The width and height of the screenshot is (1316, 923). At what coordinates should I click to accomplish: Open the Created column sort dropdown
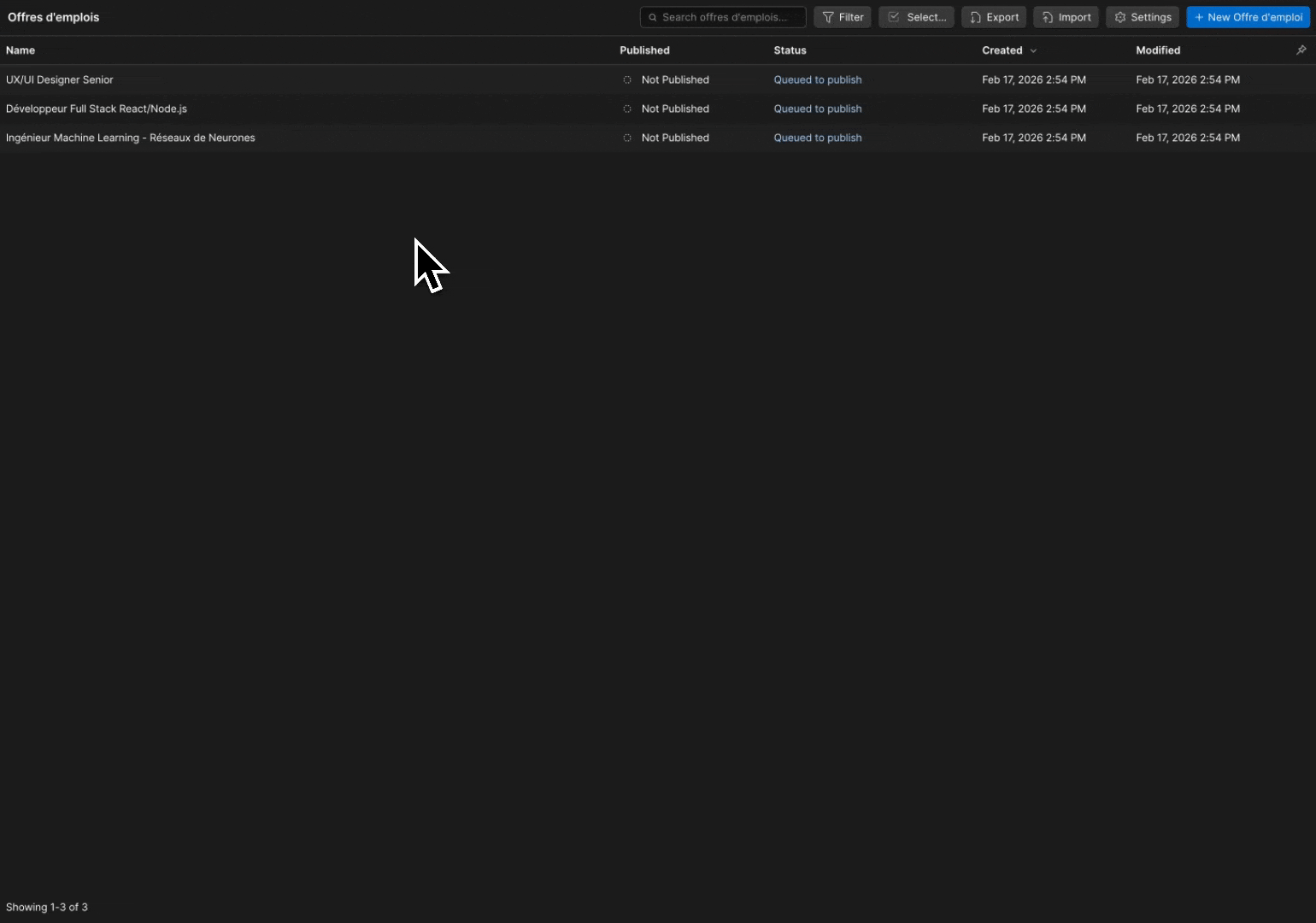pyautogui.click(x=1034, y=50)
